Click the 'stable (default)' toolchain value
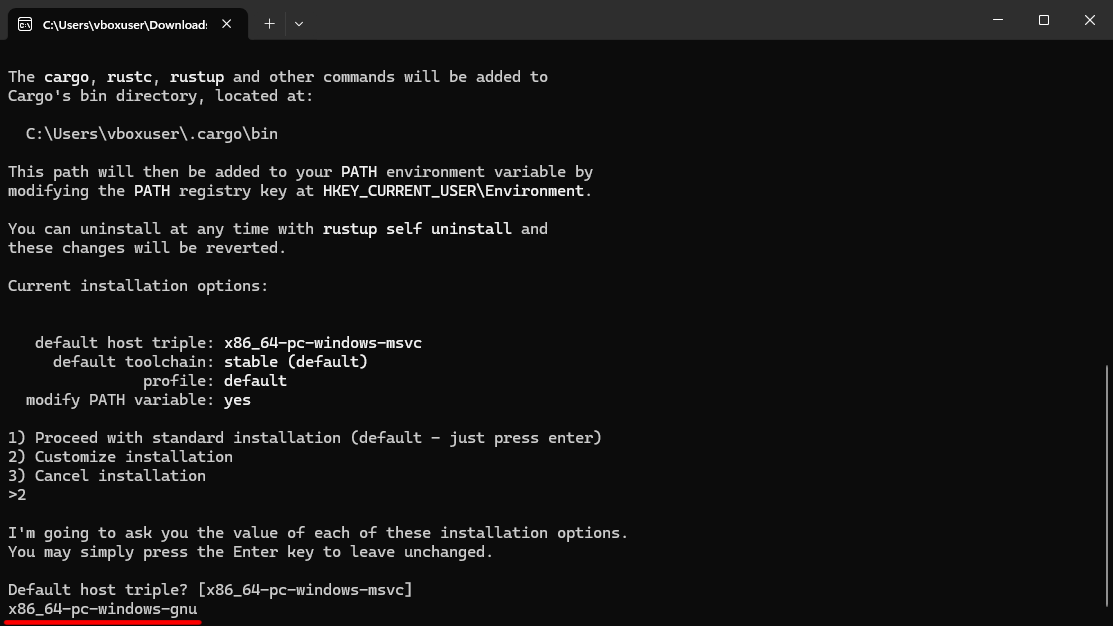This screenshot has height=626, width=1113. (x=296, y=362)
